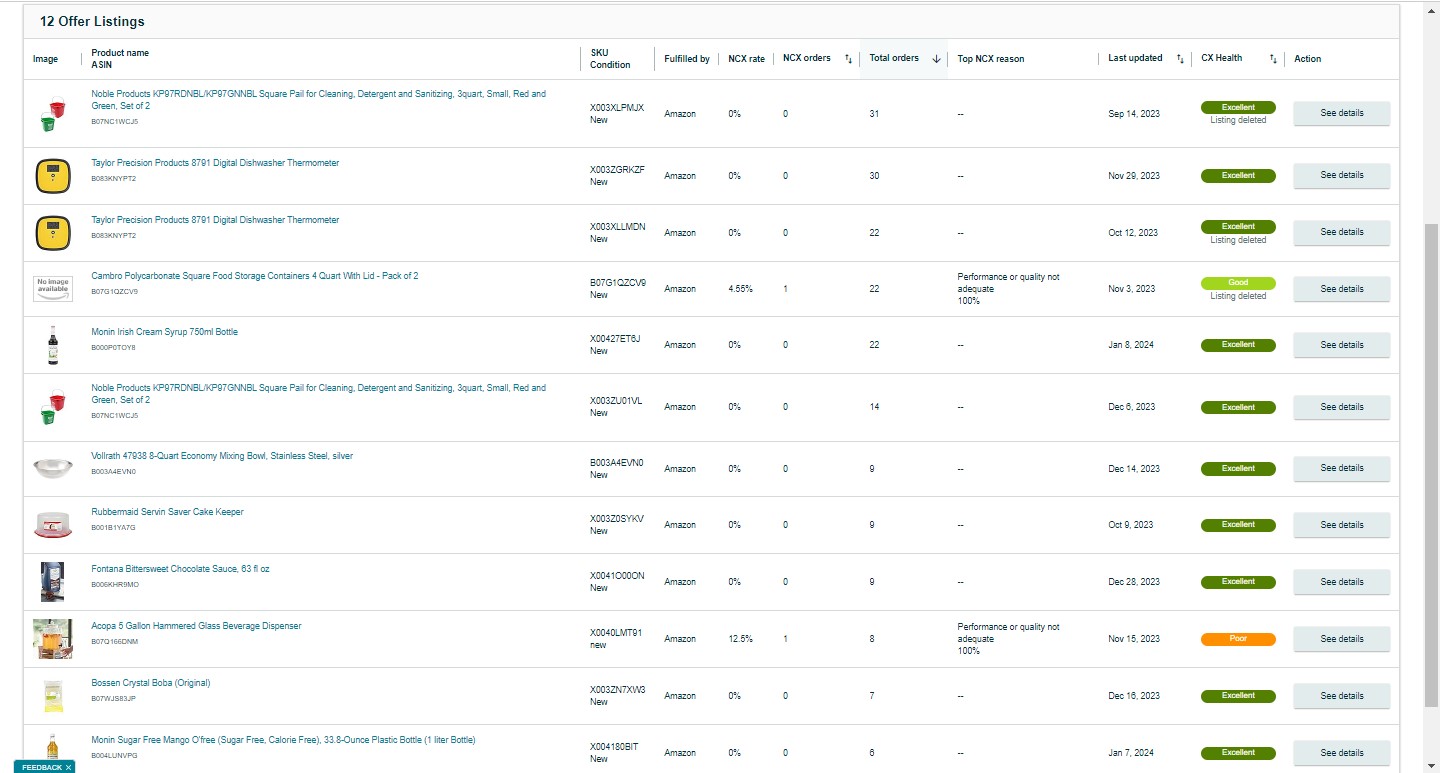Click the CX Health column sort arrows
This screenshot has height=773, width=1440.
pyautogui.click(x=1273, y=59)
